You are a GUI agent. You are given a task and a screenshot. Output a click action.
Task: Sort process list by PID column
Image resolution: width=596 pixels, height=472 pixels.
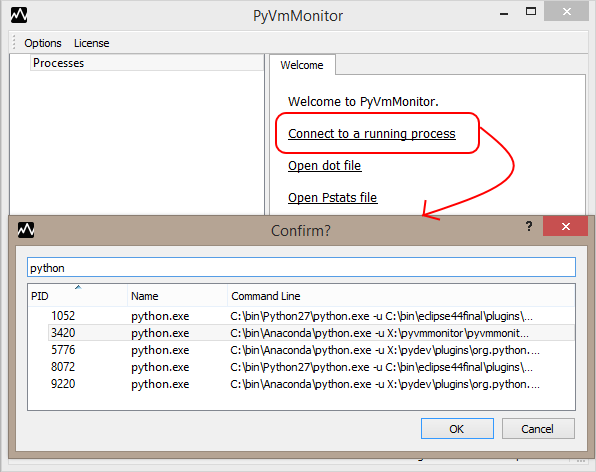coord(78,296)
